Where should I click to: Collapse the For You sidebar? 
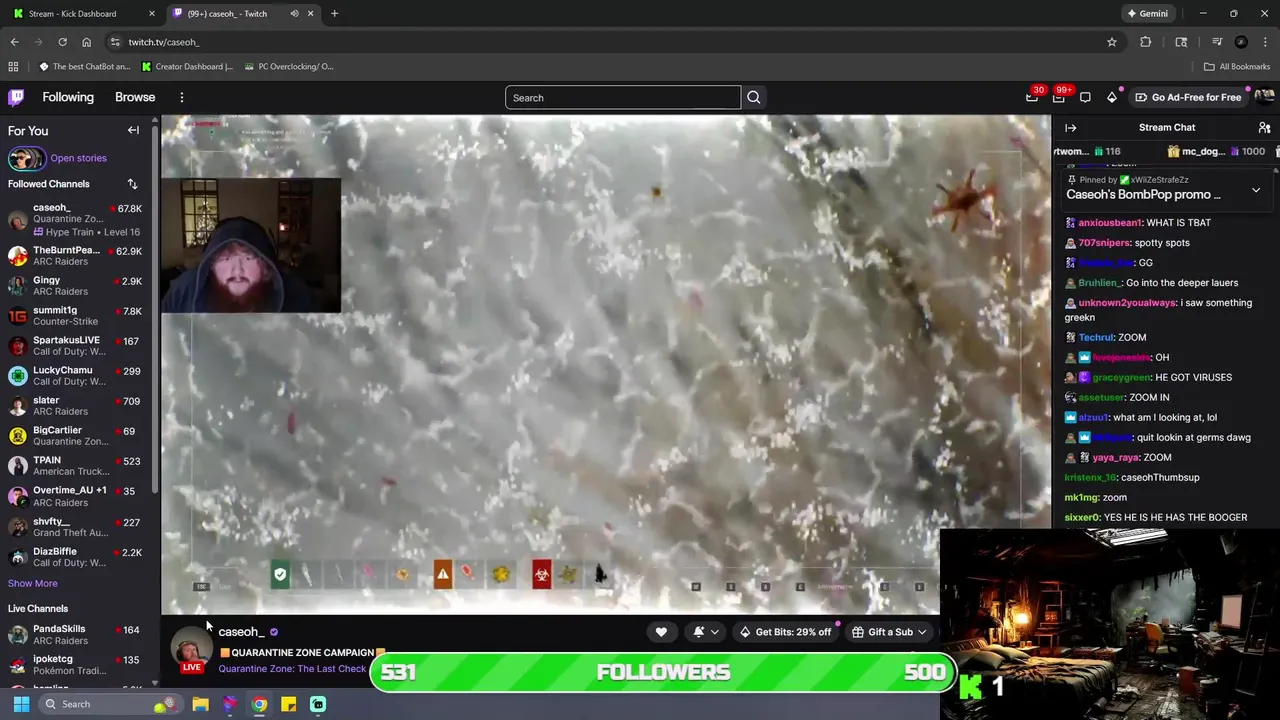(x=133, y=130)
